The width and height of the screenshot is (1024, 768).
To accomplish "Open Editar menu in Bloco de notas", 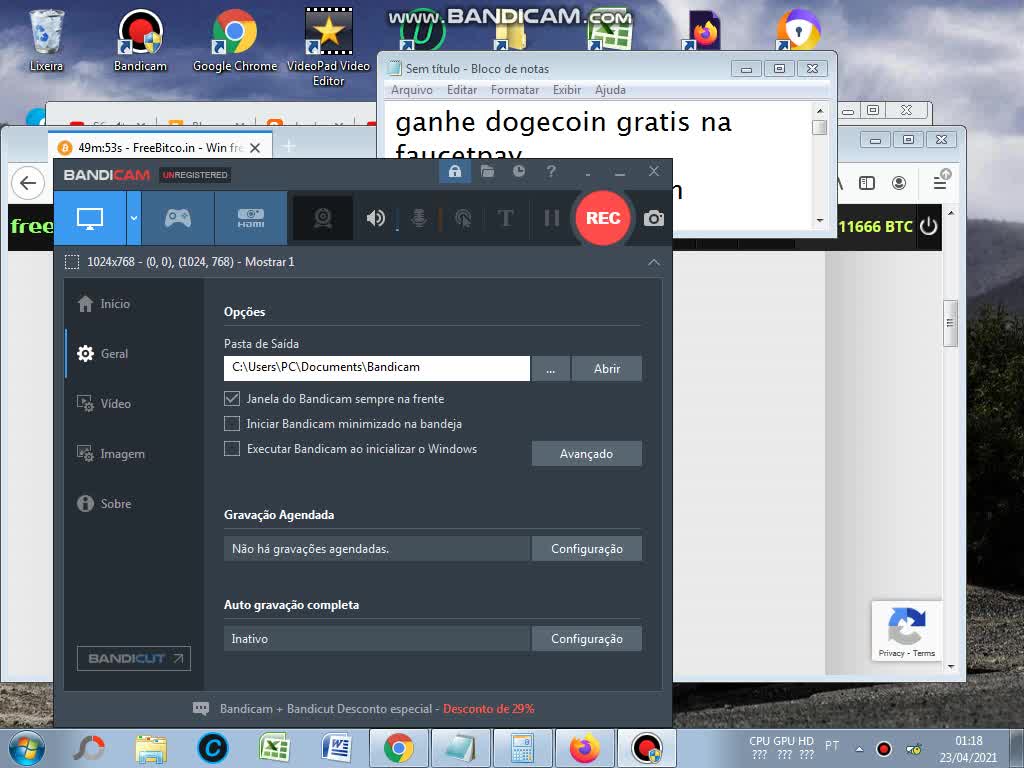I will tap(462, 90).
